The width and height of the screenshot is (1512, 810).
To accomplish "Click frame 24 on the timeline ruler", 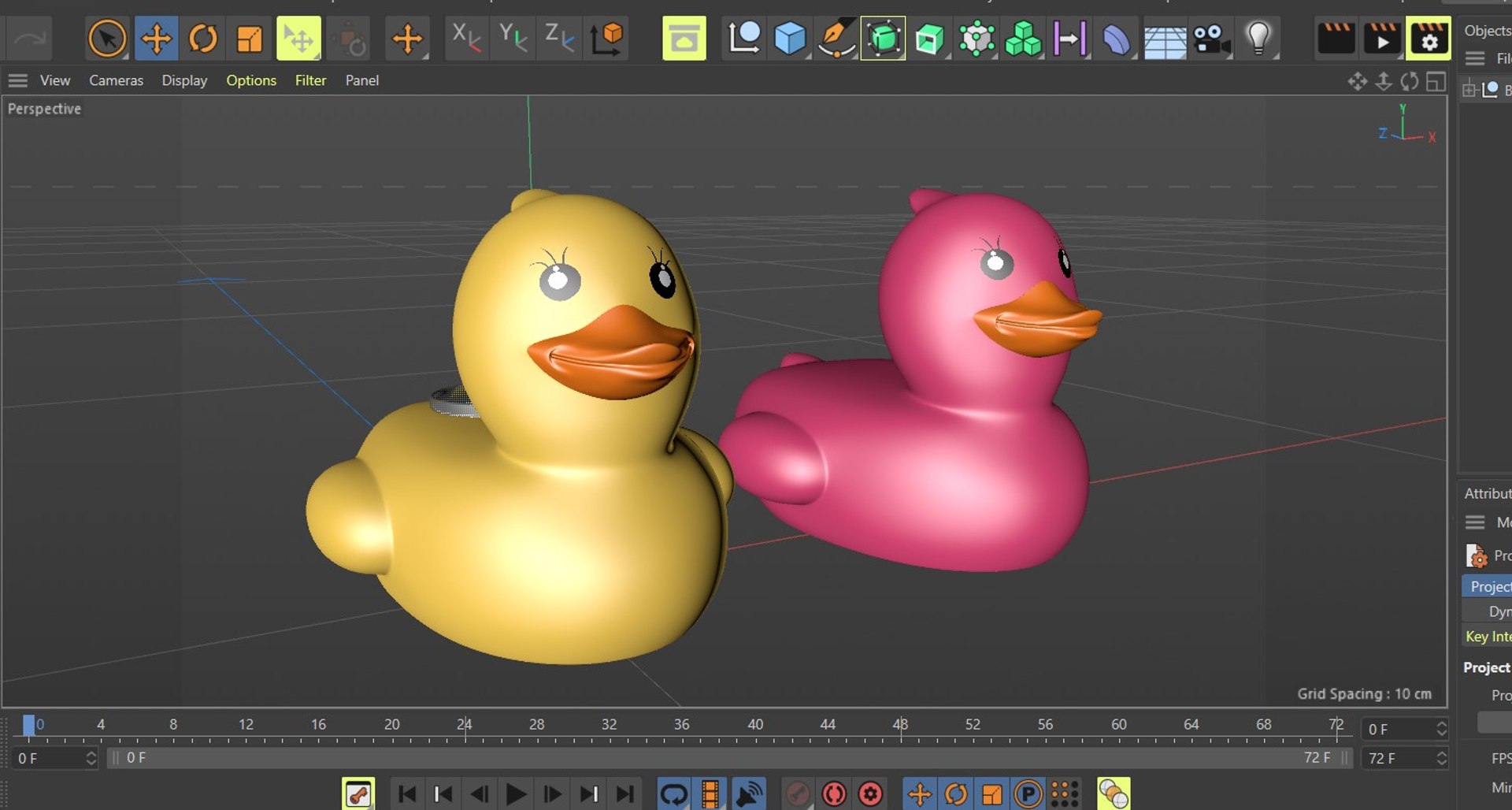I will (465, 724).
